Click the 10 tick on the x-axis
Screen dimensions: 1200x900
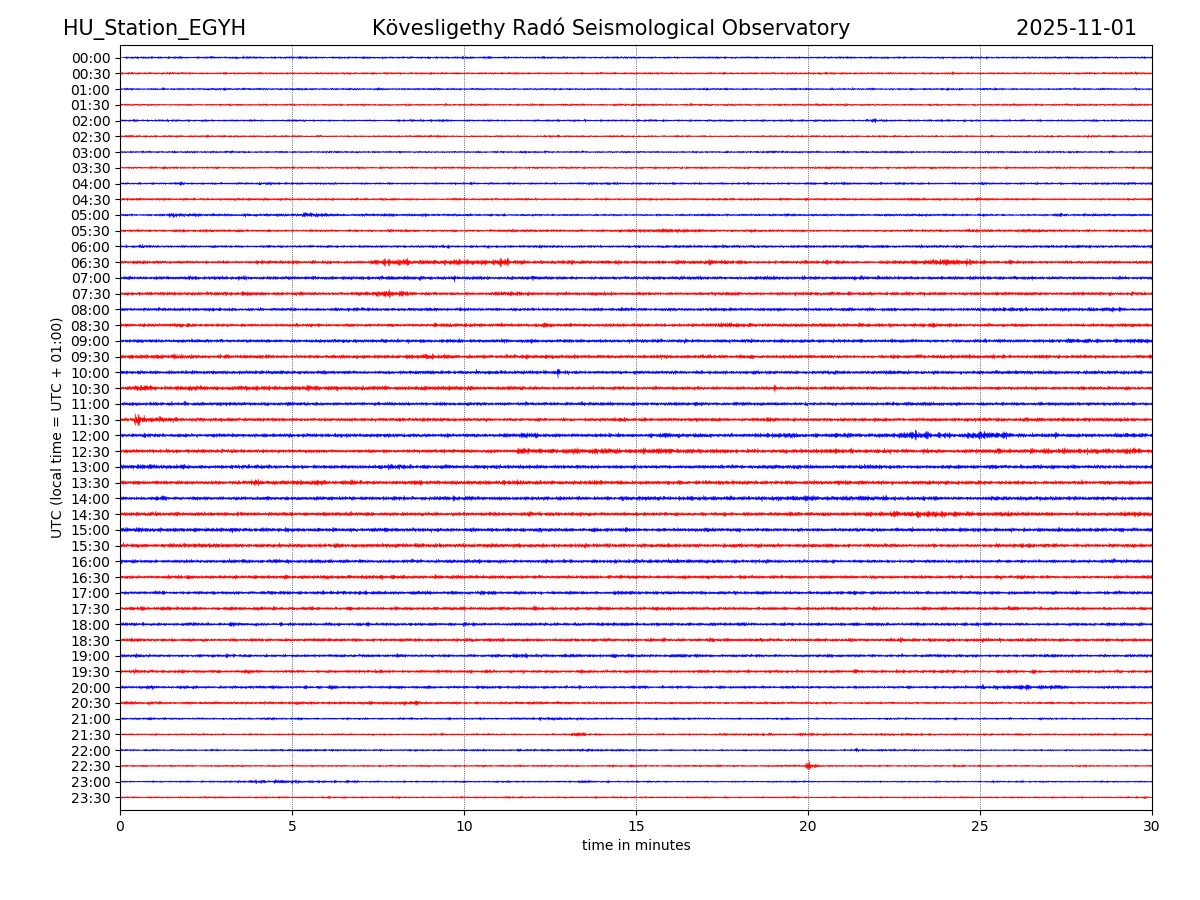click(x=464, y=826)
